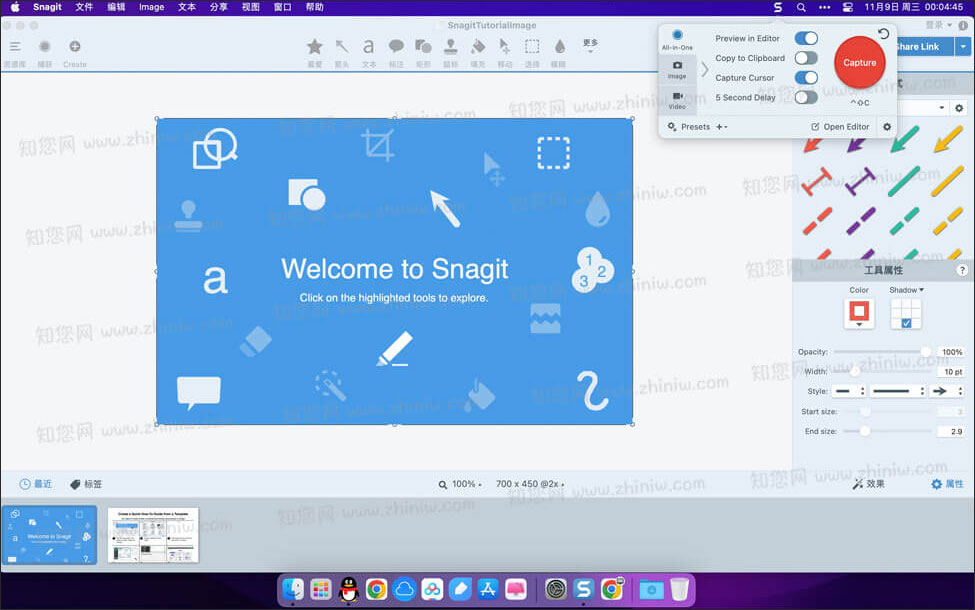
Task: Select the Selection marquee tool
Action: (532, 47)
